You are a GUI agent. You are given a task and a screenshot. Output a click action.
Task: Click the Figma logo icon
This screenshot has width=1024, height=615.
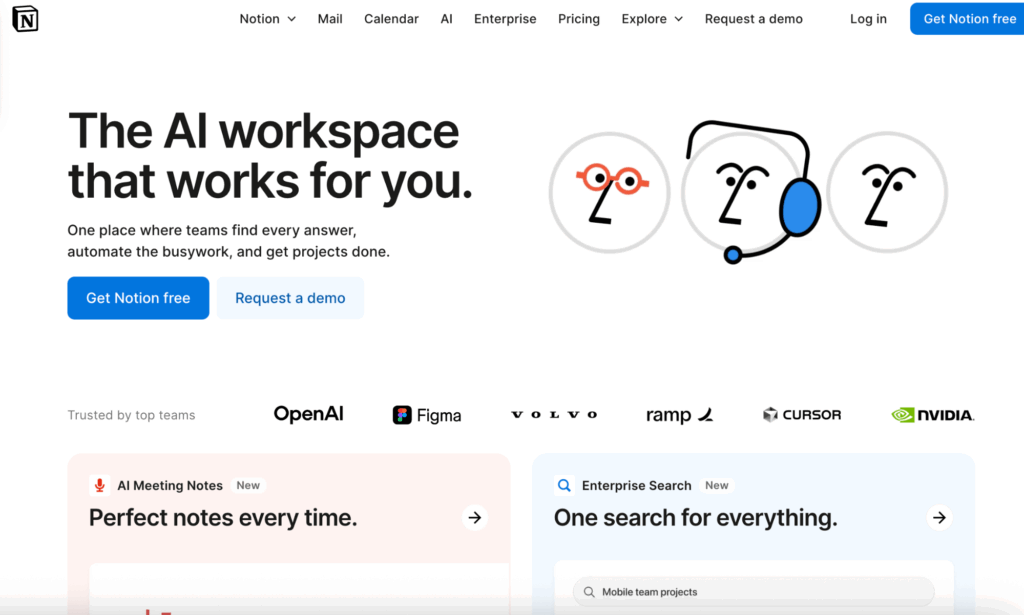[402, 415]
